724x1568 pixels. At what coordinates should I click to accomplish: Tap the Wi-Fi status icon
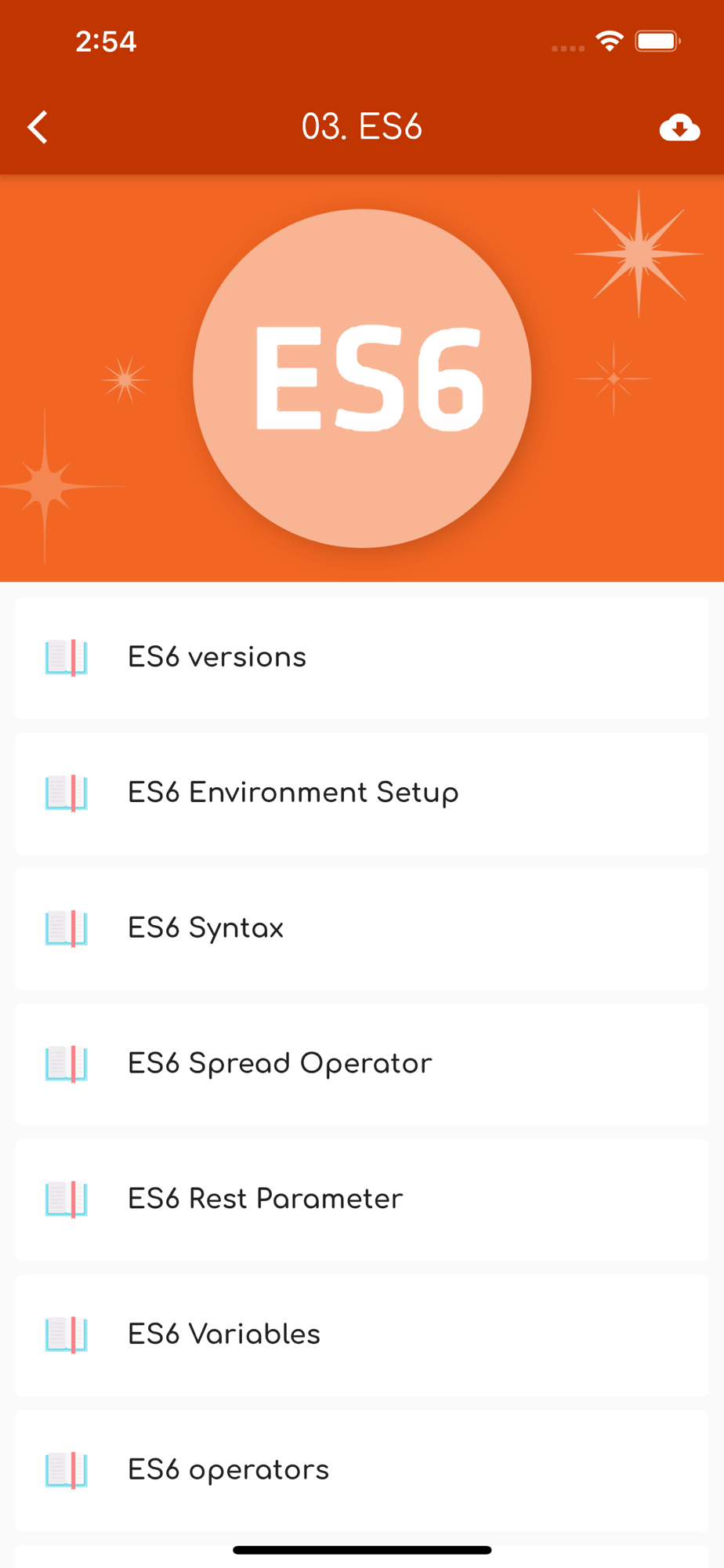pos(610,41)
